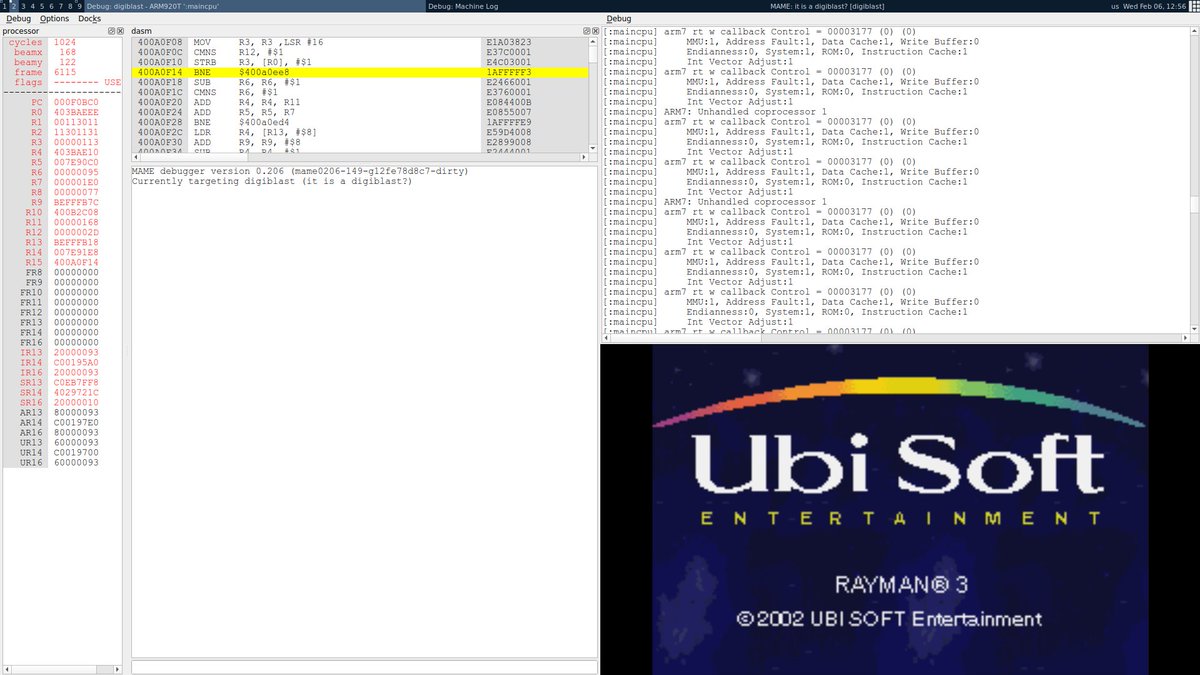Screen dimensions: 1200x675
Task: Click the R1 register value 00113011
Action: [x=76, y=123]
